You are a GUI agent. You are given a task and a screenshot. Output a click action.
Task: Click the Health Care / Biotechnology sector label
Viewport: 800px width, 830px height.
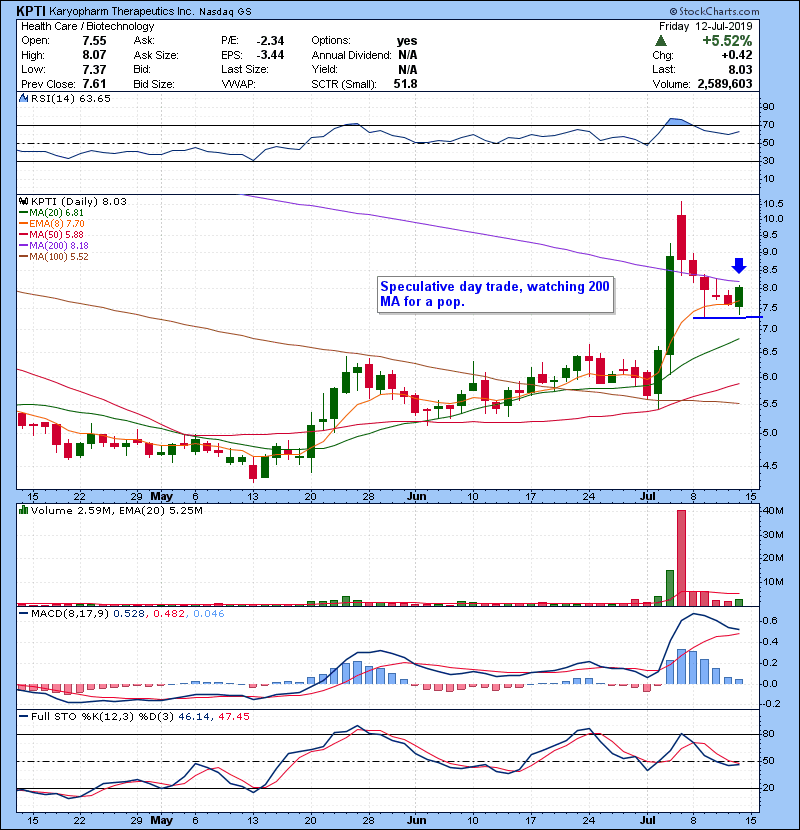click(87, 26)
